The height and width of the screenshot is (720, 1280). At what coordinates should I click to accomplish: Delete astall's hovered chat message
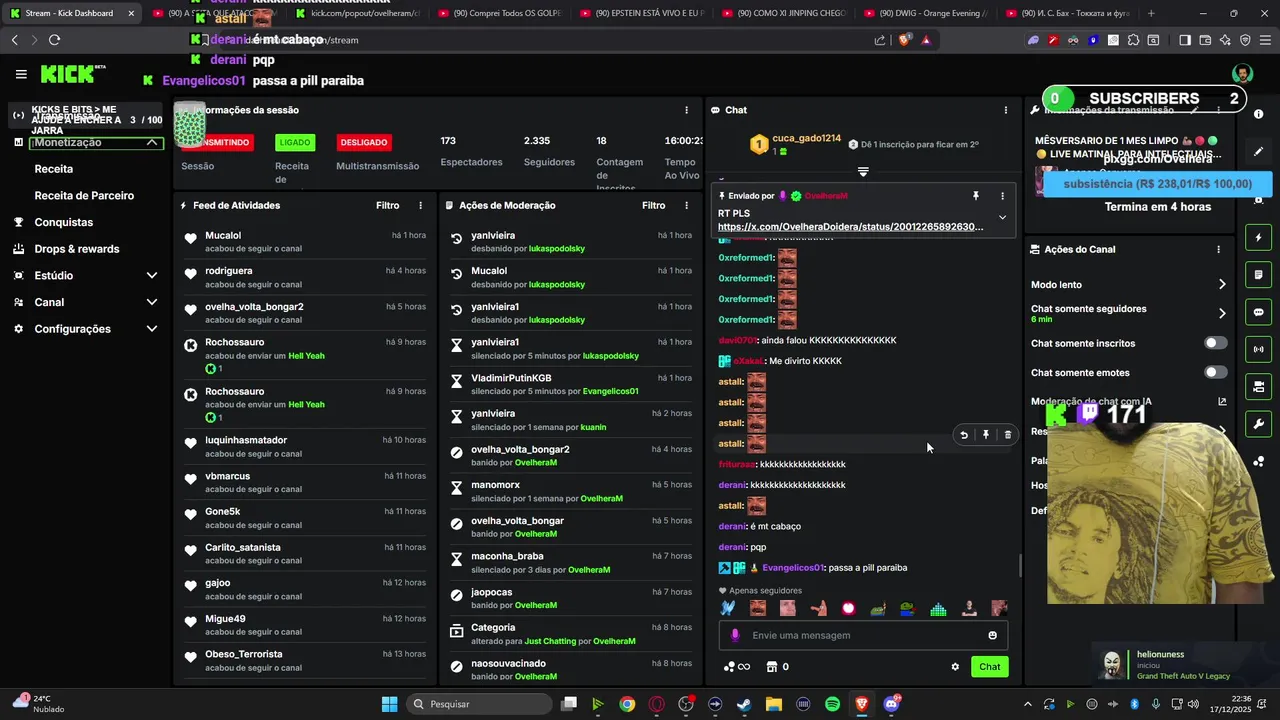(x=1008, y=435)
